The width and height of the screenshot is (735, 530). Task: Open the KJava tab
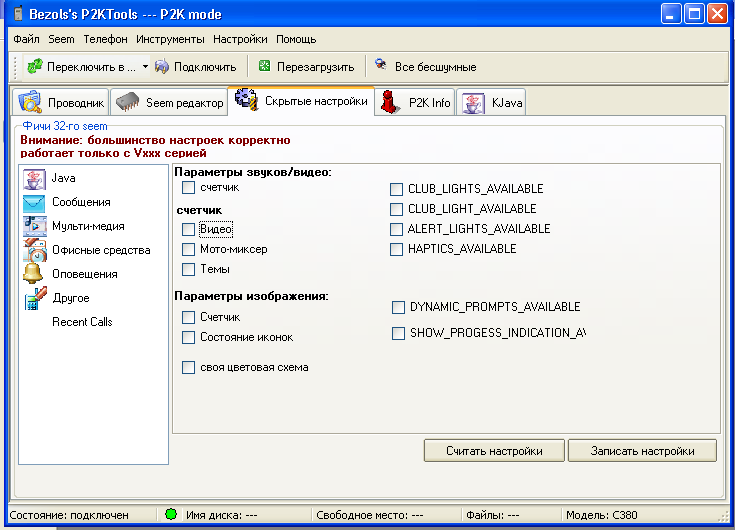click(x=491, y=102)
